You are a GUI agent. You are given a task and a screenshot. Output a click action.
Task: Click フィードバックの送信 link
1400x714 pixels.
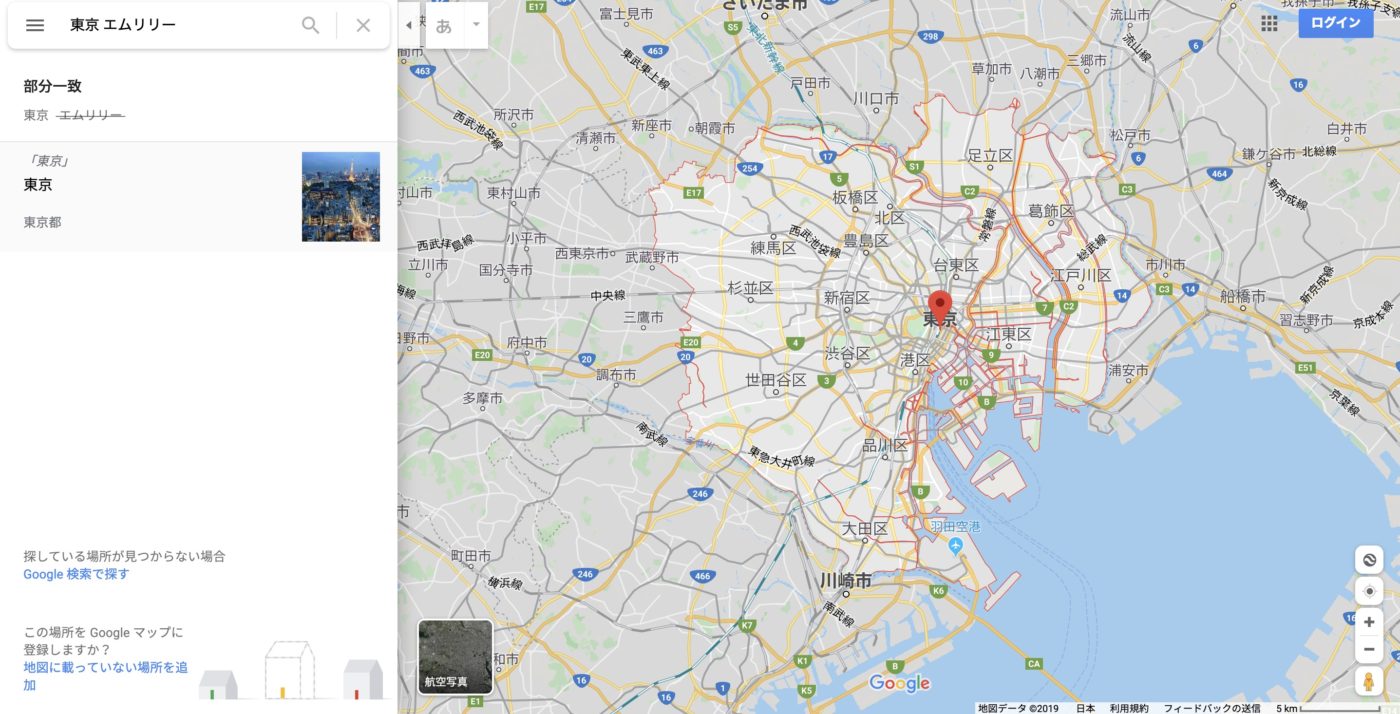1211,708
